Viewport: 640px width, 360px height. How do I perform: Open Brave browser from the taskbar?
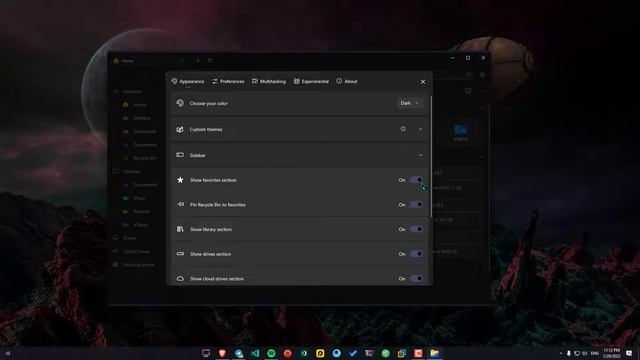(222, 353)
